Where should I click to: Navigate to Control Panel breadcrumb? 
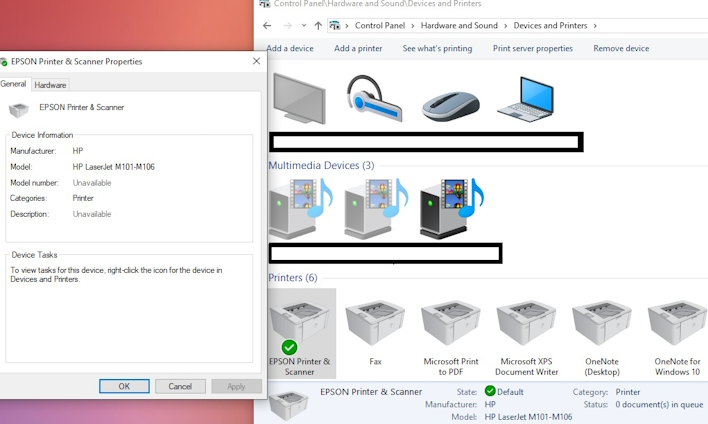click(380, 26)
